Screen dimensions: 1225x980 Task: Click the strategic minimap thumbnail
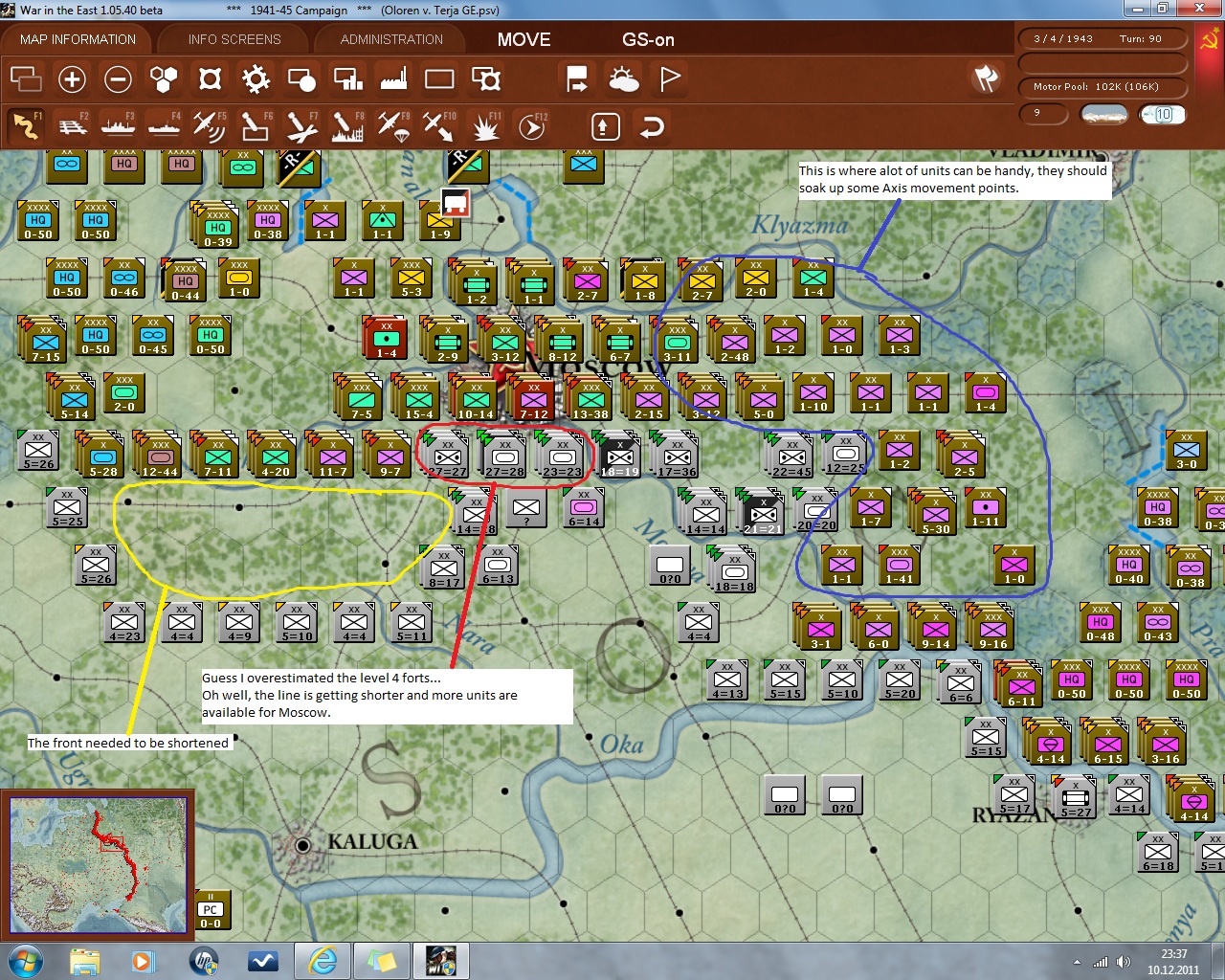click(x=98, y=865)
